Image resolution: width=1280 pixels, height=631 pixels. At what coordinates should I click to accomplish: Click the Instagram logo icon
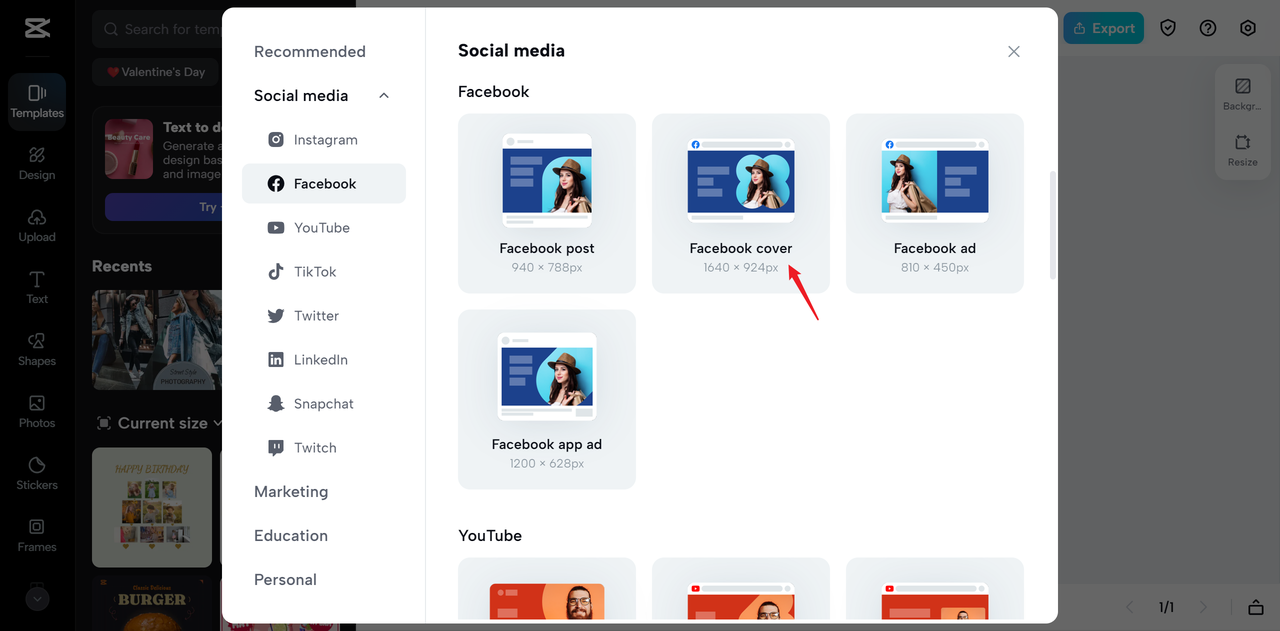276,140
